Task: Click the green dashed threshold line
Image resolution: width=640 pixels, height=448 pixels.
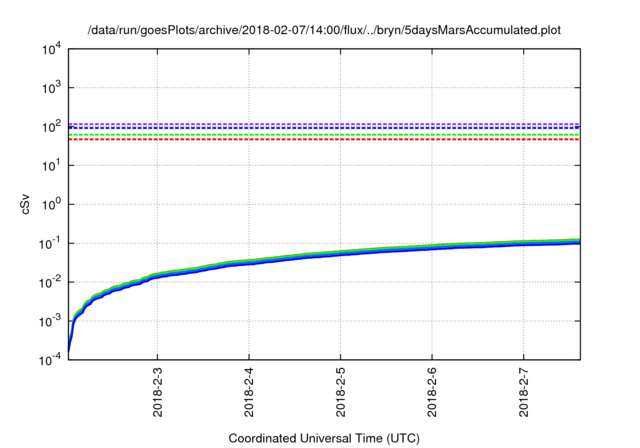Action: pyautogui.click(x=324, y=134)
